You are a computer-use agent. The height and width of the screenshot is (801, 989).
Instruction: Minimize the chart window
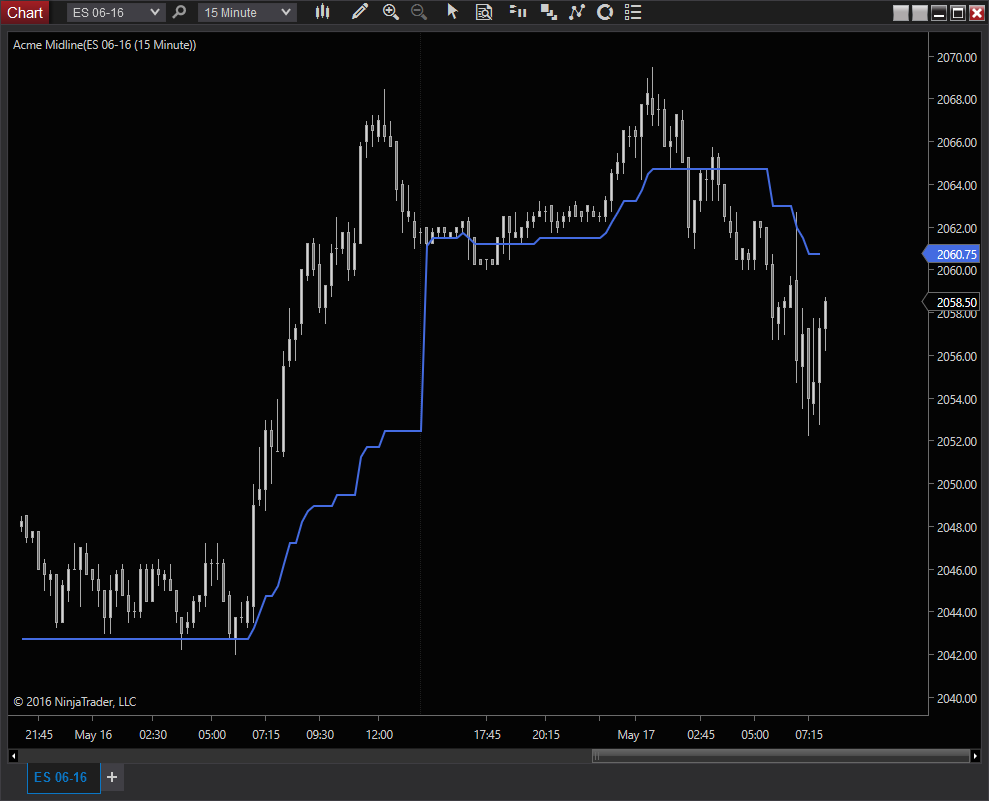[x=939, y=13]
